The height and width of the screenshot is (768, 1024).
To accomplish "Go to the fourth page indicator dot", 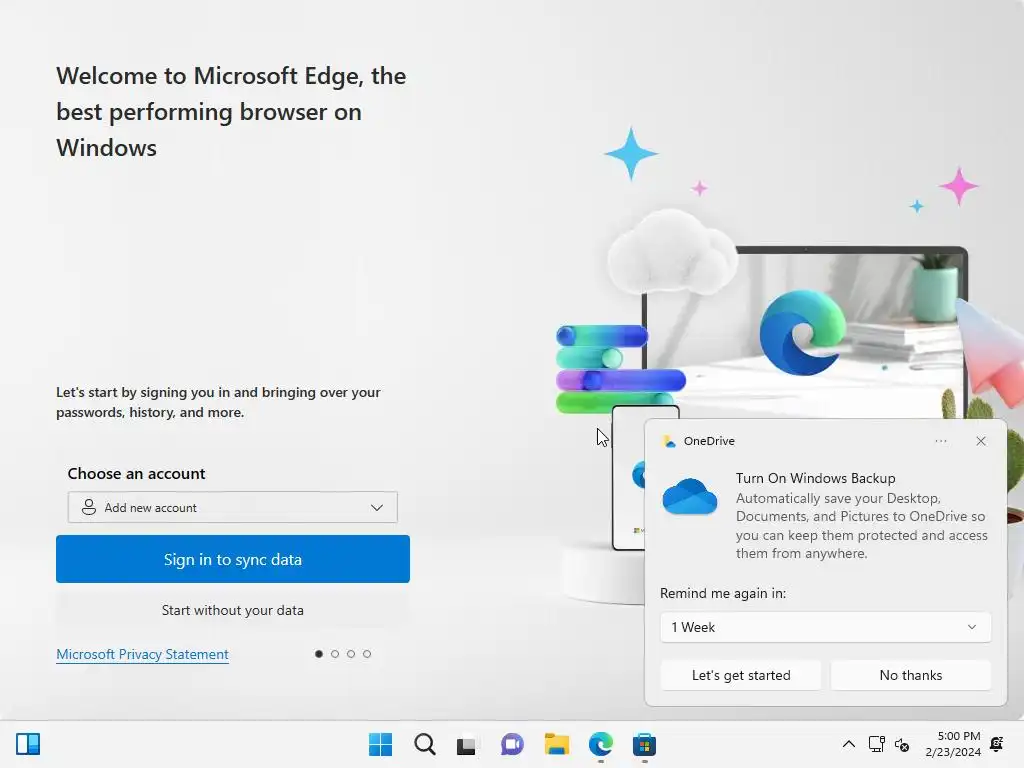I will tap(367, 654).
